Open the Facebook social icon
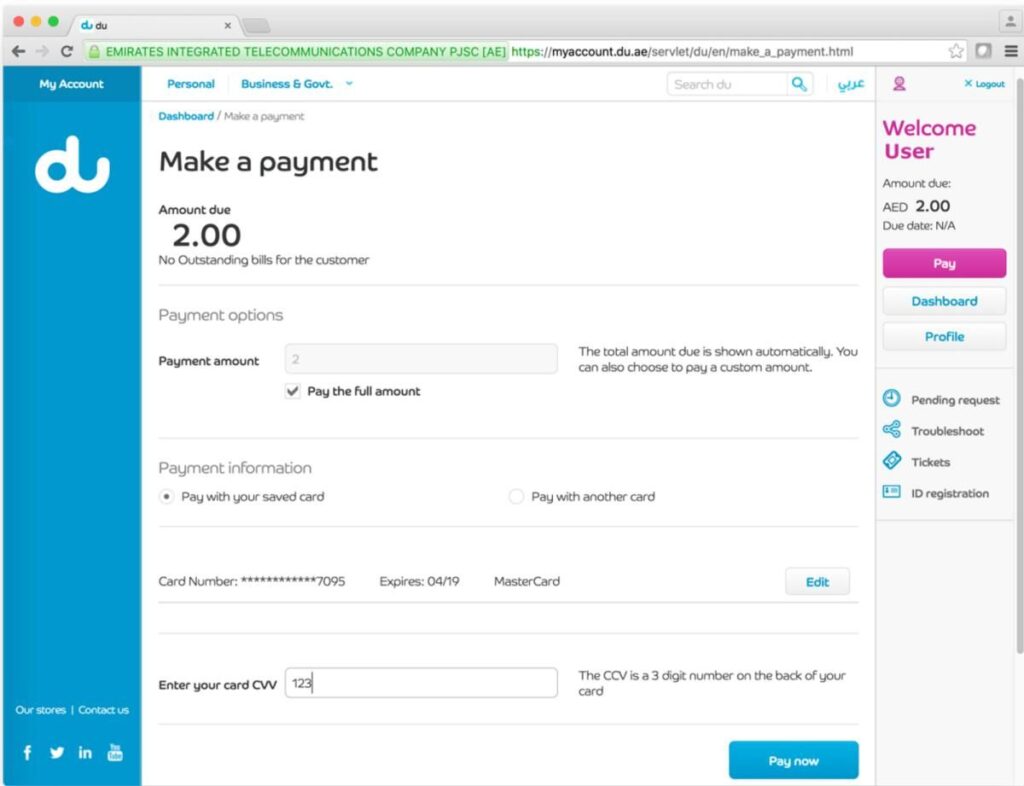 click(27, 753)
